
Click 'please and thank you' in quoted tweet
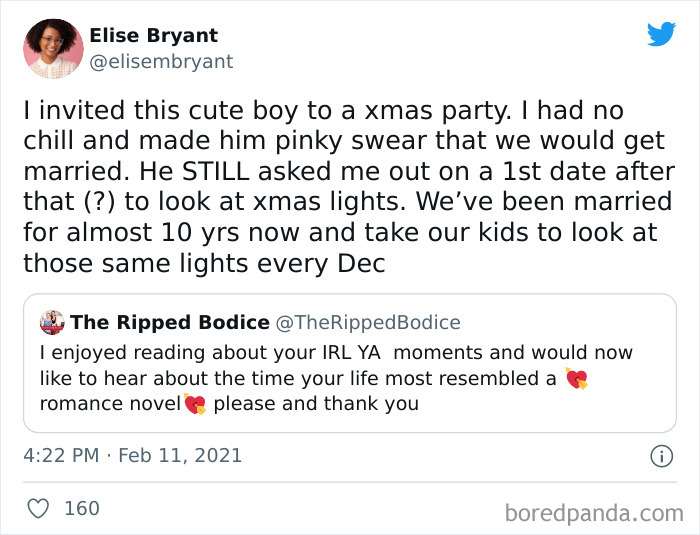[x=316, y=404]
